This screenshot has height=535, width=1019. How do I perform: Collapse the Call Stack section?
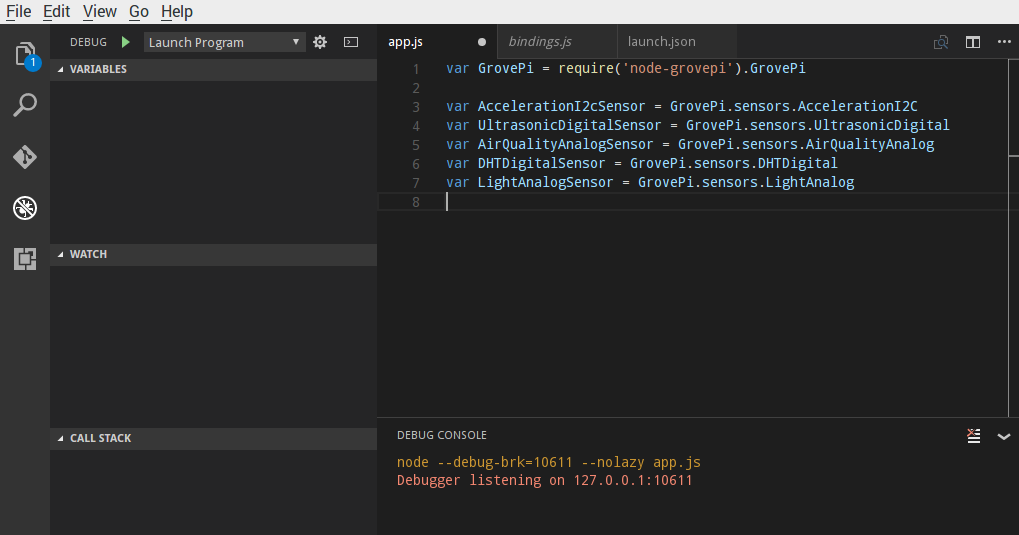pos(100,438)
